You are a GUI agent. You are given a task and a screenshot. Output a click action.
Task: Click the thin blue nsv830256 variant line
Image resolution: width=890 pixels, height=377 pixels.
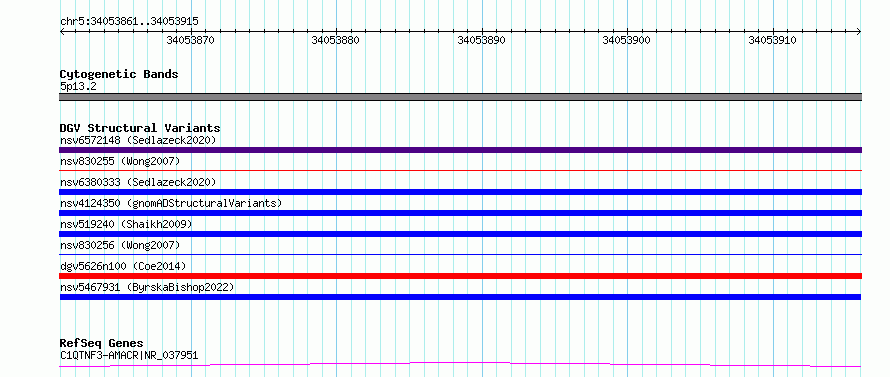pos(460,254)
